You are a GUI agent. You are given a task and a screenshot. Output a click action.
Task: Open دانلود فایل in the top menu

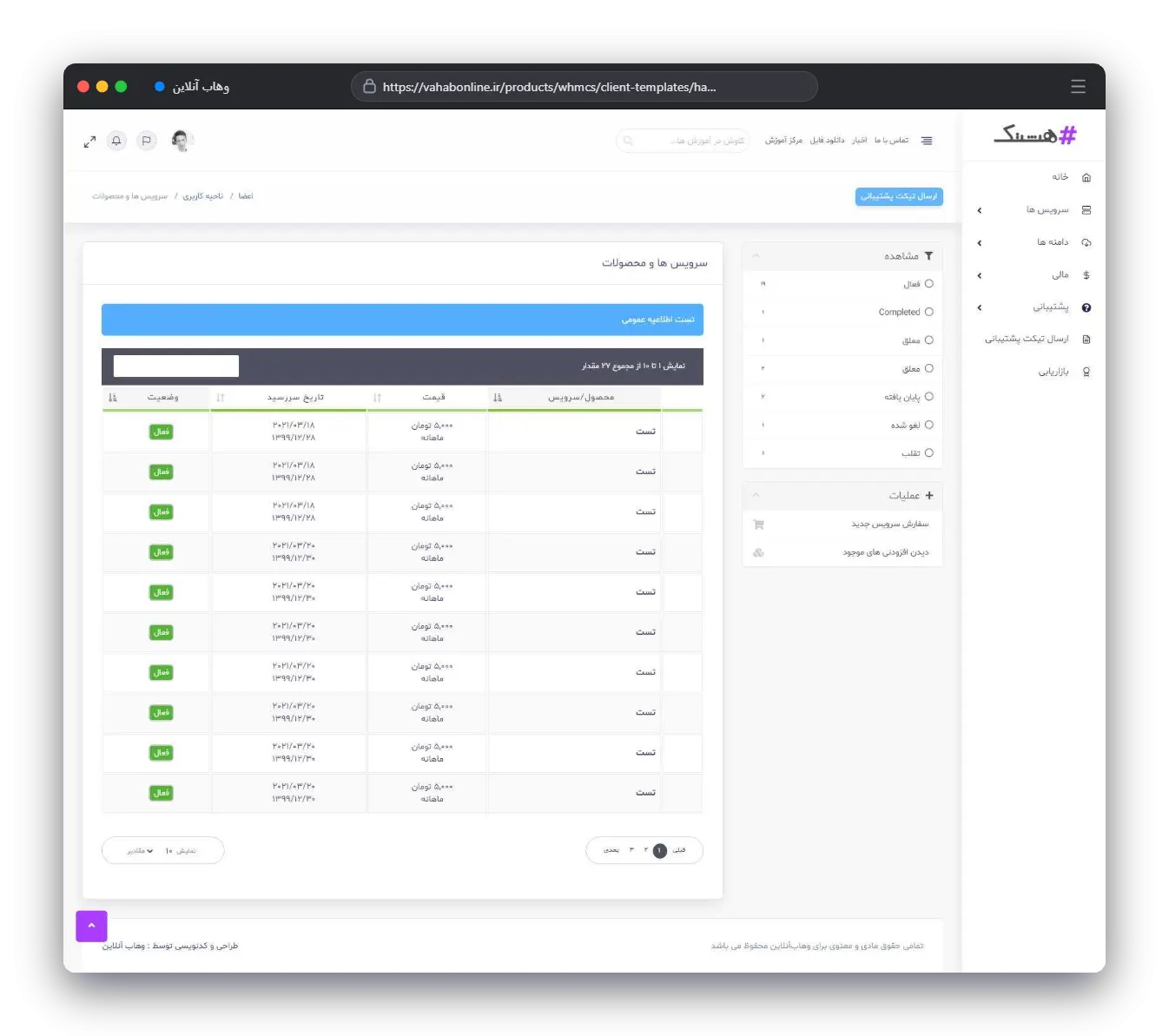pyautogui.click(x=827, y=141)
